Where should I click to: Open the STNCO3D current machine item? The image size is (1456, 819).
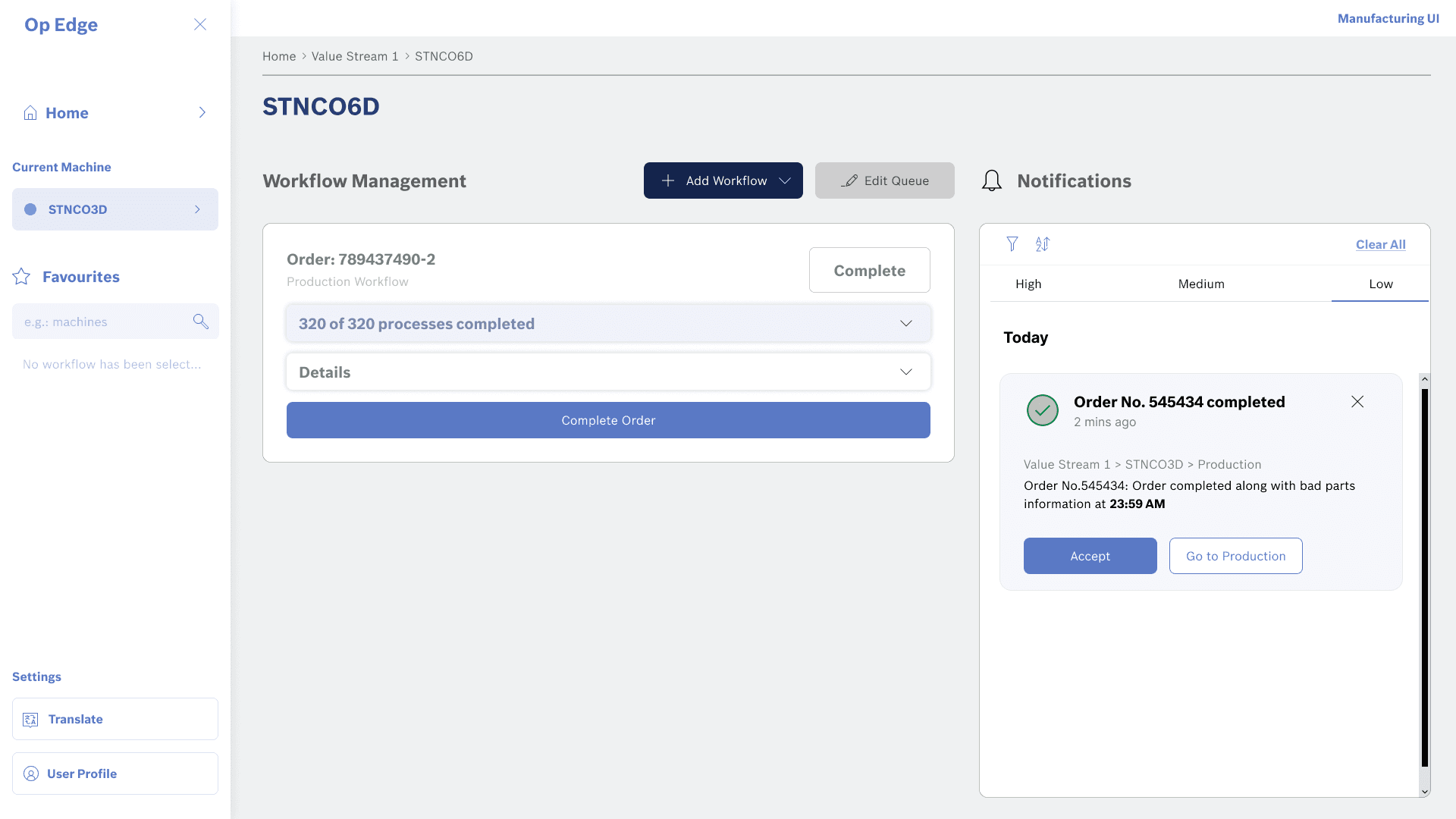(x=115, y=209)
